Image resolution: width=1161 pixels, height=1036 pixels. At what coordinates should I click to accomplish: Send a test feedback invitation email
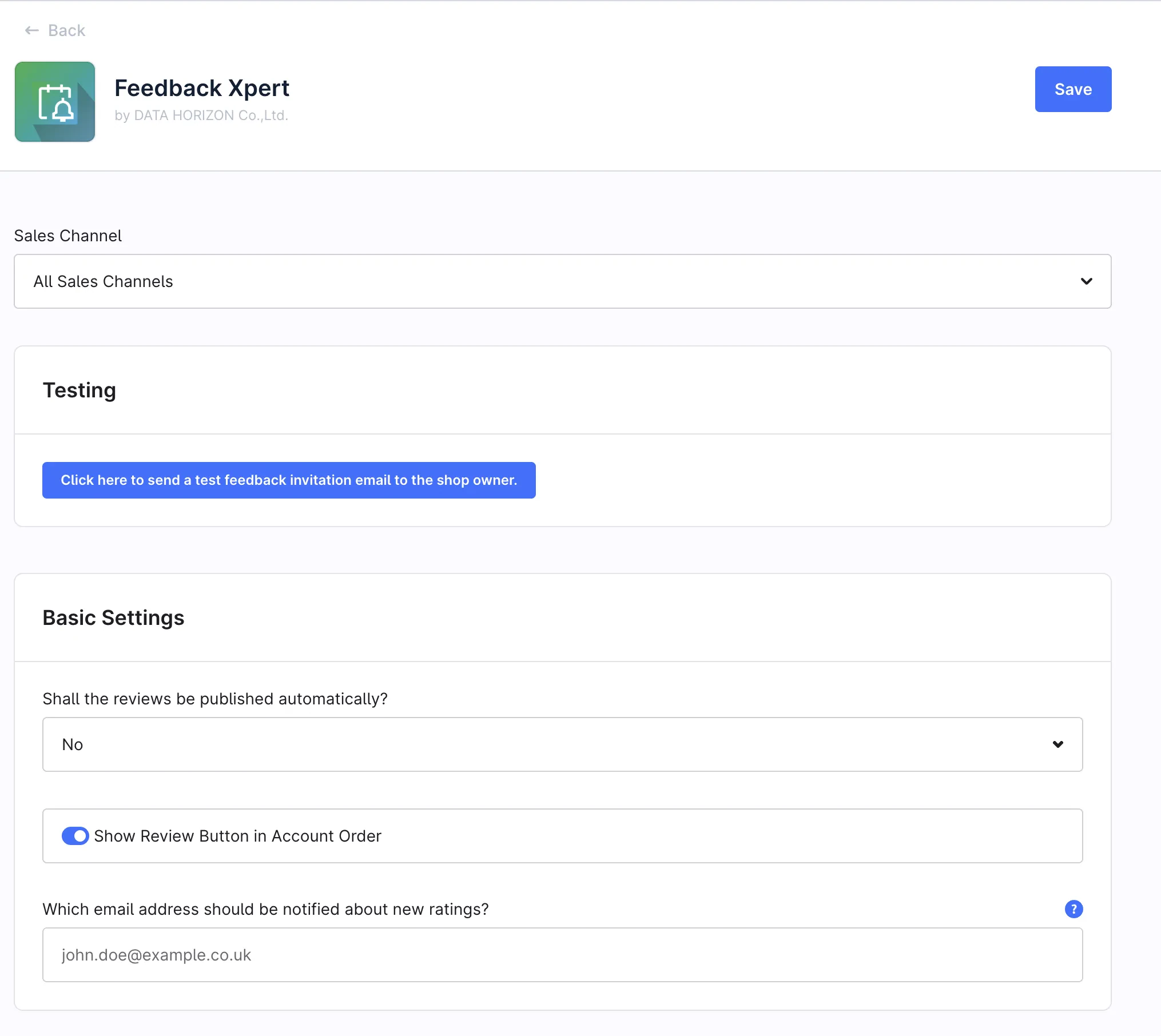pos(289,480)
